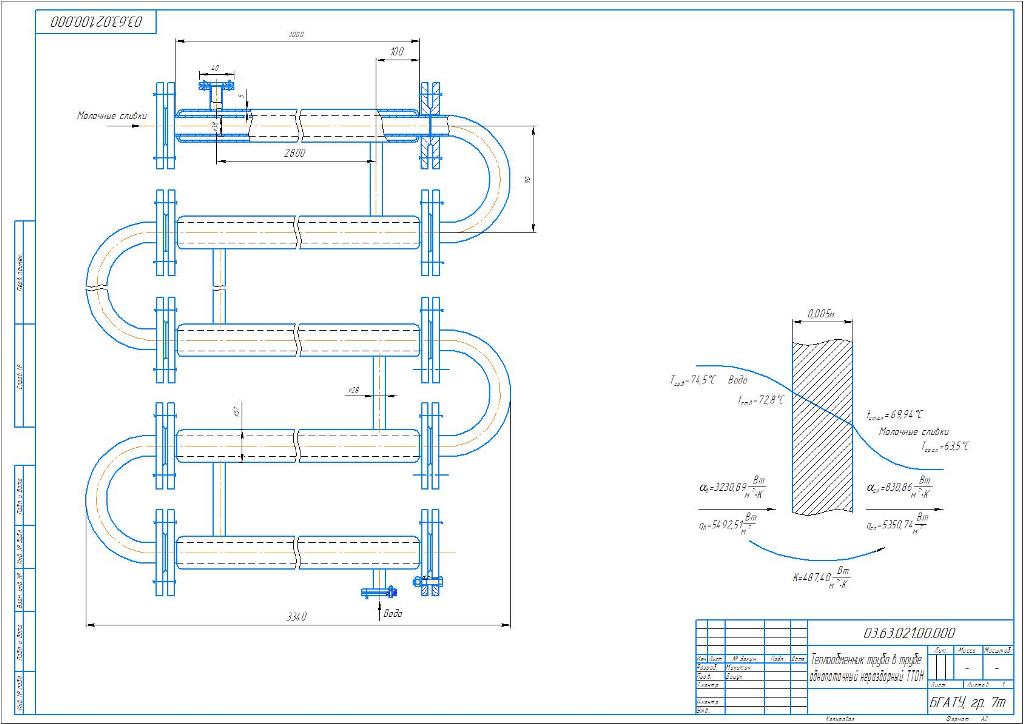1024x724 pixels.
Task: Click the wall temperature value 72,8°C
Action: click(x=761, y=400)
